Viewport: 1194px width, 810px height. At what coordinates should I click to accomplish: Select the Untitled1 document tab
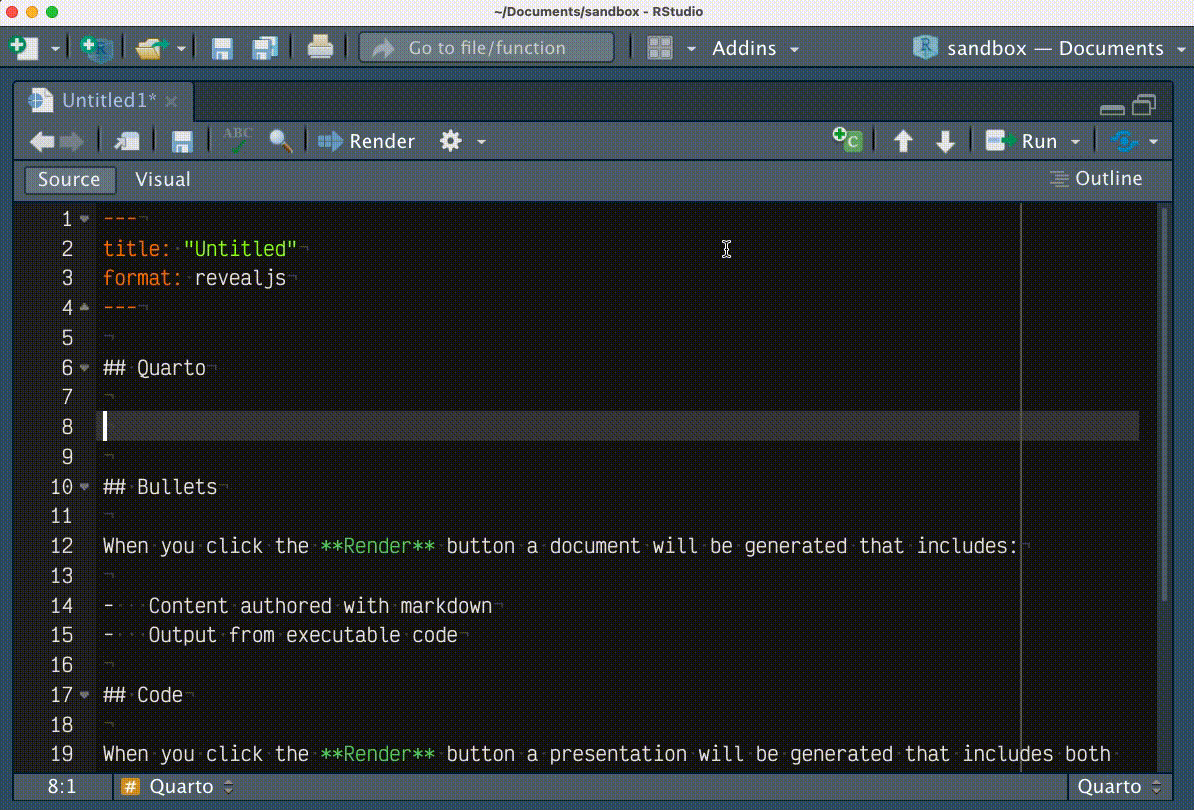100,100
